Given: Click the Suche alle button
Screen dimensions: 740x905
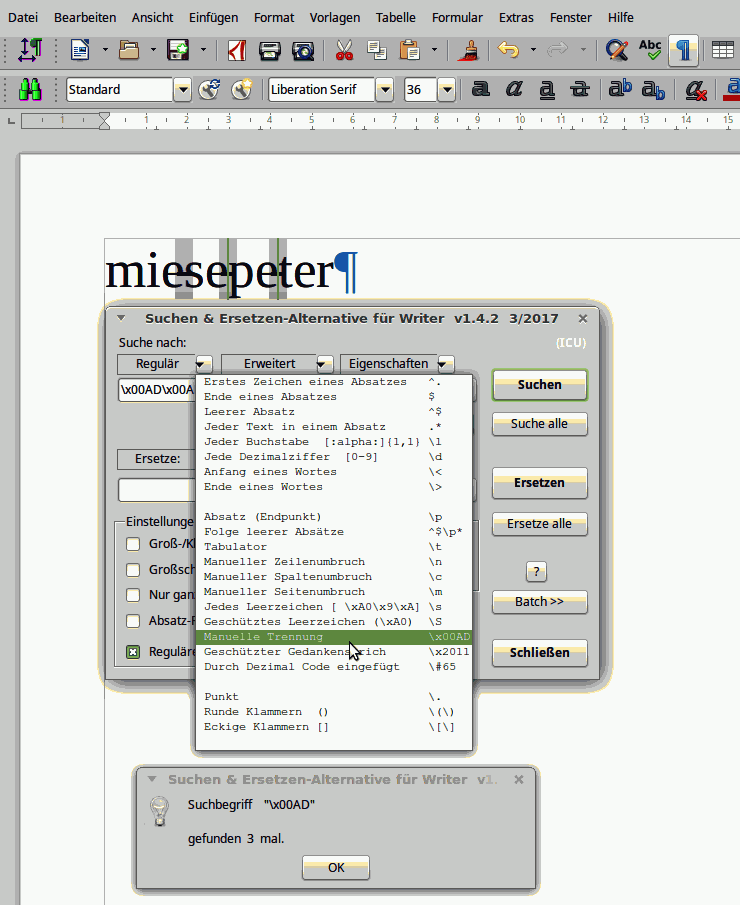Looking at the screenshot, I should (539, 424).
